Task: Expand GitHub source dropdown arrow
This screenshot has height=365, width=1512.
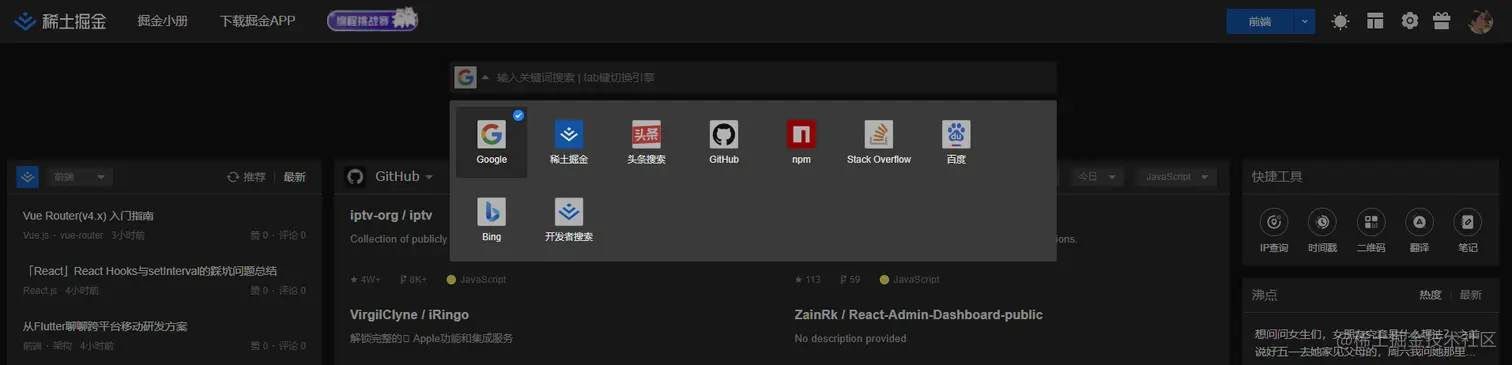Action: [x=429, y=177]
